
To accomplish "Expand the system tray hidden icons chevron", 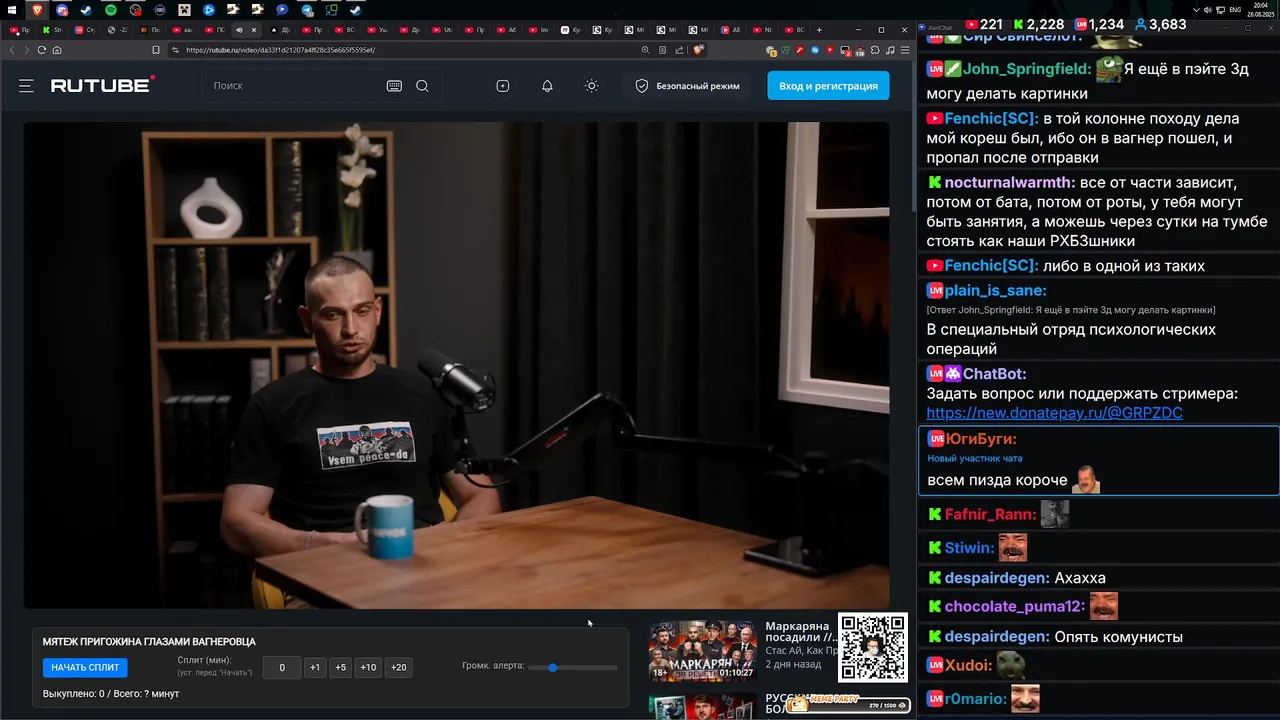I will [x=1196, y=10].
